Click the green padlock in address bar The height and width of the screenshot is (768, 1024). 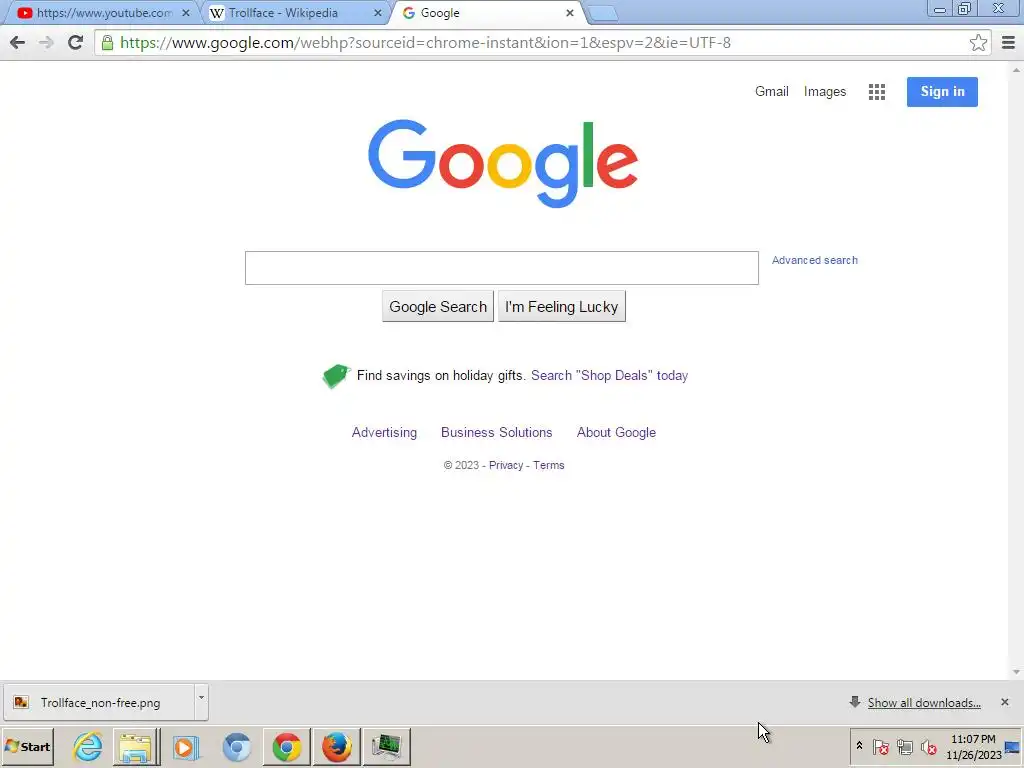pyautogui.click(x=107, y=43)
